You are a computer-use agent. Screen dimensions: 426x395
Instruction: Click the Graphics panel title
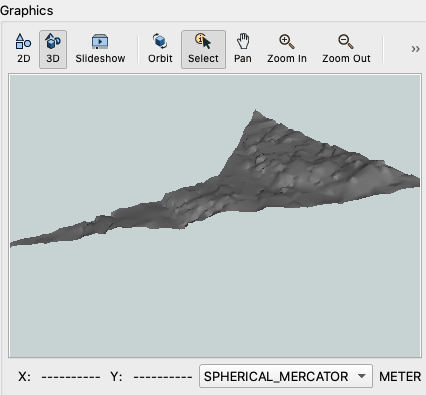coord(27,11)
